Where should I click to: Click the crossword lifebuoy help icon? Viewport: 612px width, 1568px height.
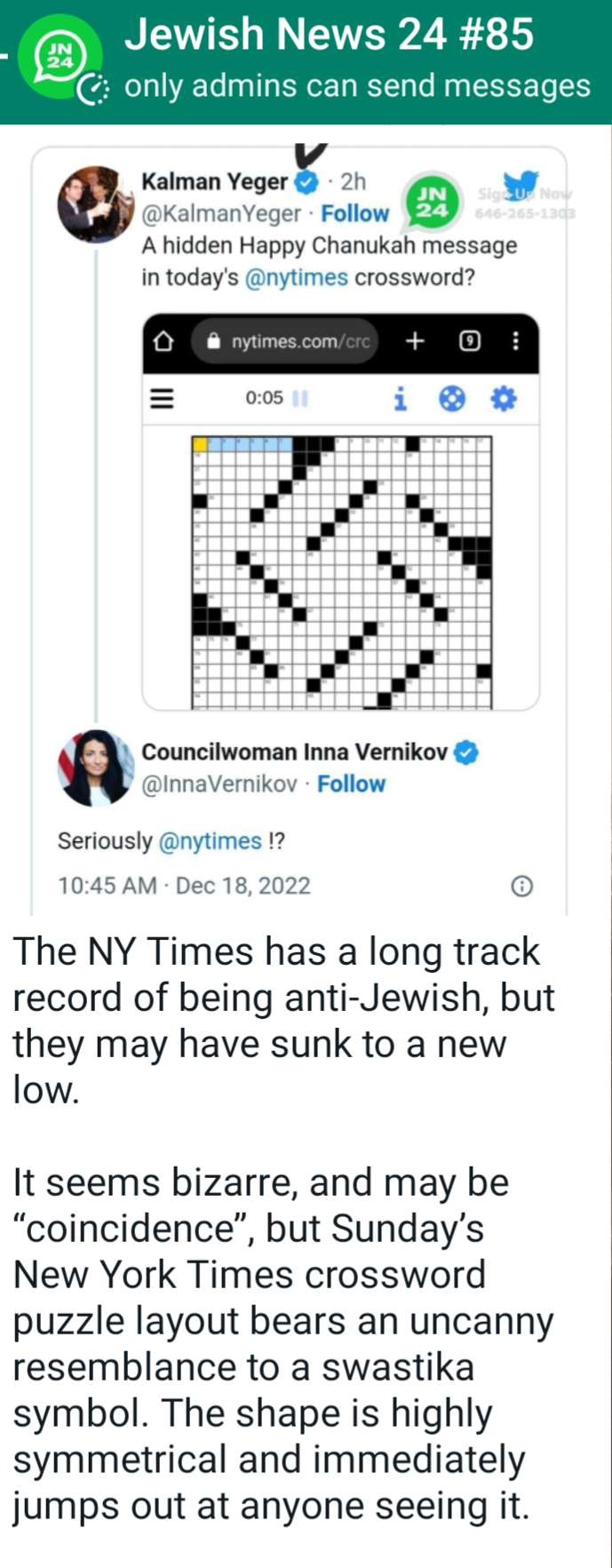point(452,400)
